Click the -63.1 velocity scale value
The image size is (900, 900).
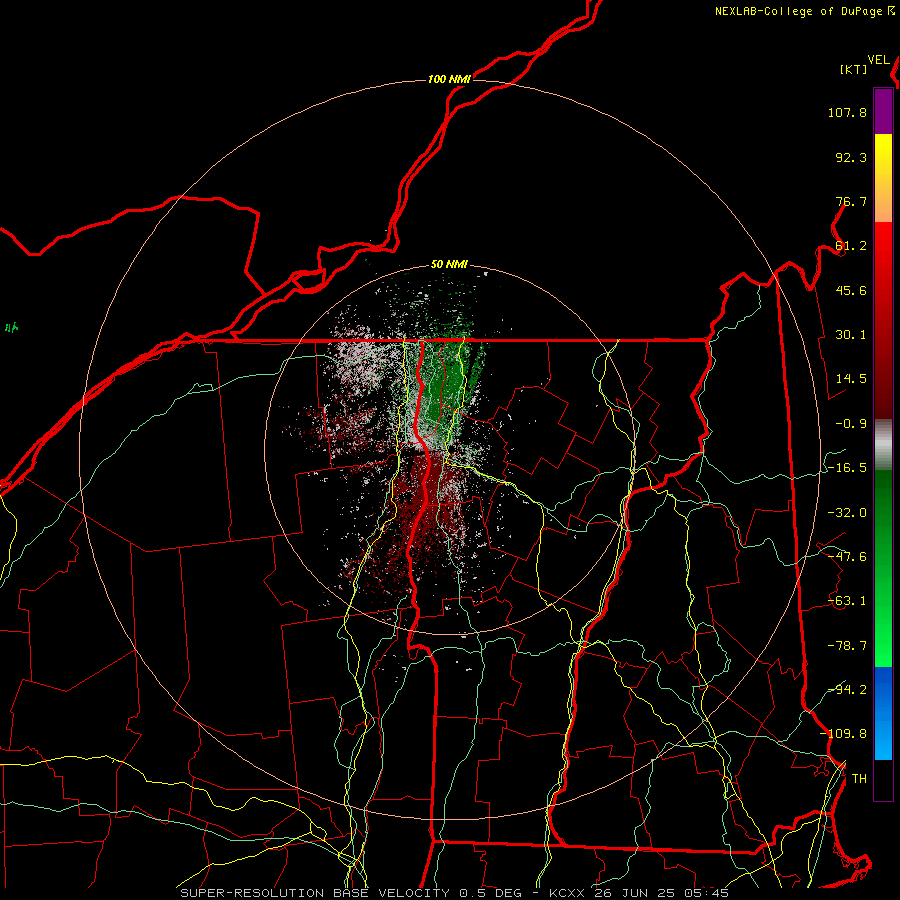click(x=847, y=601)
